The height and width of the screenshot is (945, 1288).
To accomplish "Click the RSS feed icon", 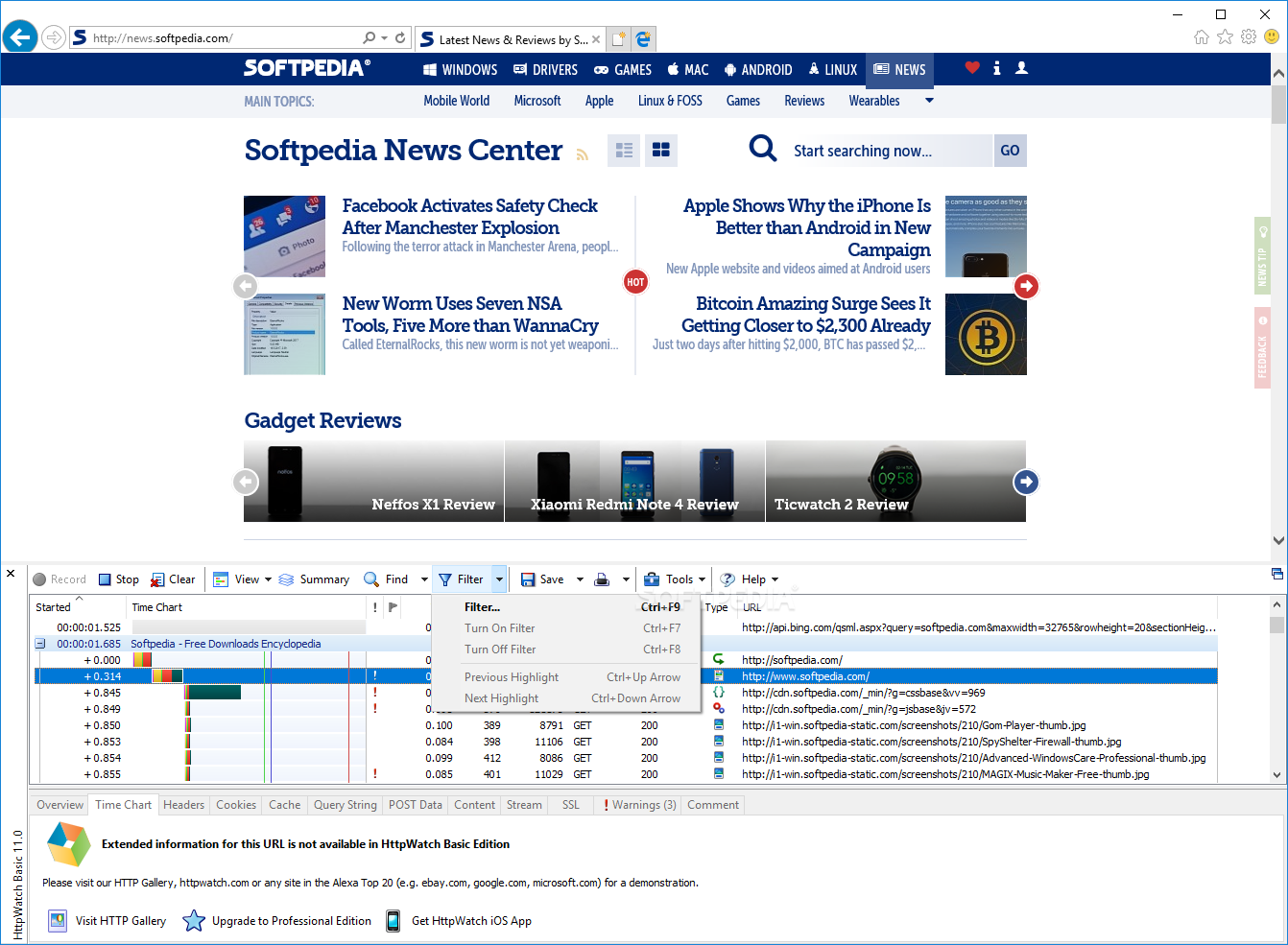I will tap(582, 154).
